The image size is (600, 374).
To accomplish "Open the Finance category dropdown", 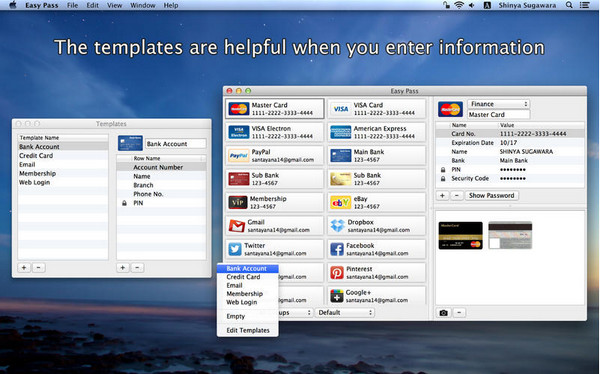I will (x=499, y=104).
